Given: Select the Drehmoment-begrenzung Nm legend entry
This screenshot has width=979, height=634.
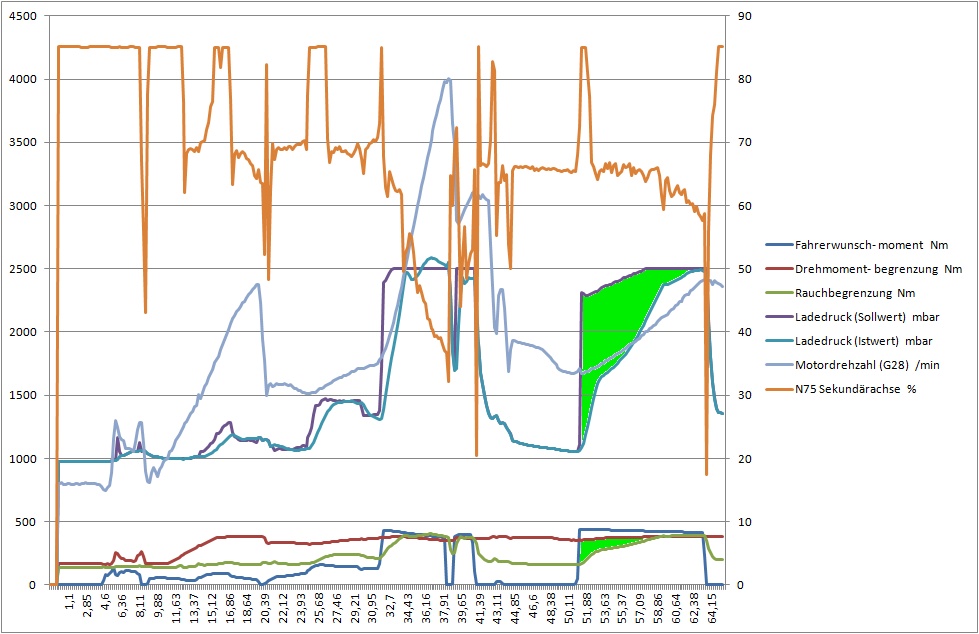Looking at the screenshot, I should pos(863,269).
